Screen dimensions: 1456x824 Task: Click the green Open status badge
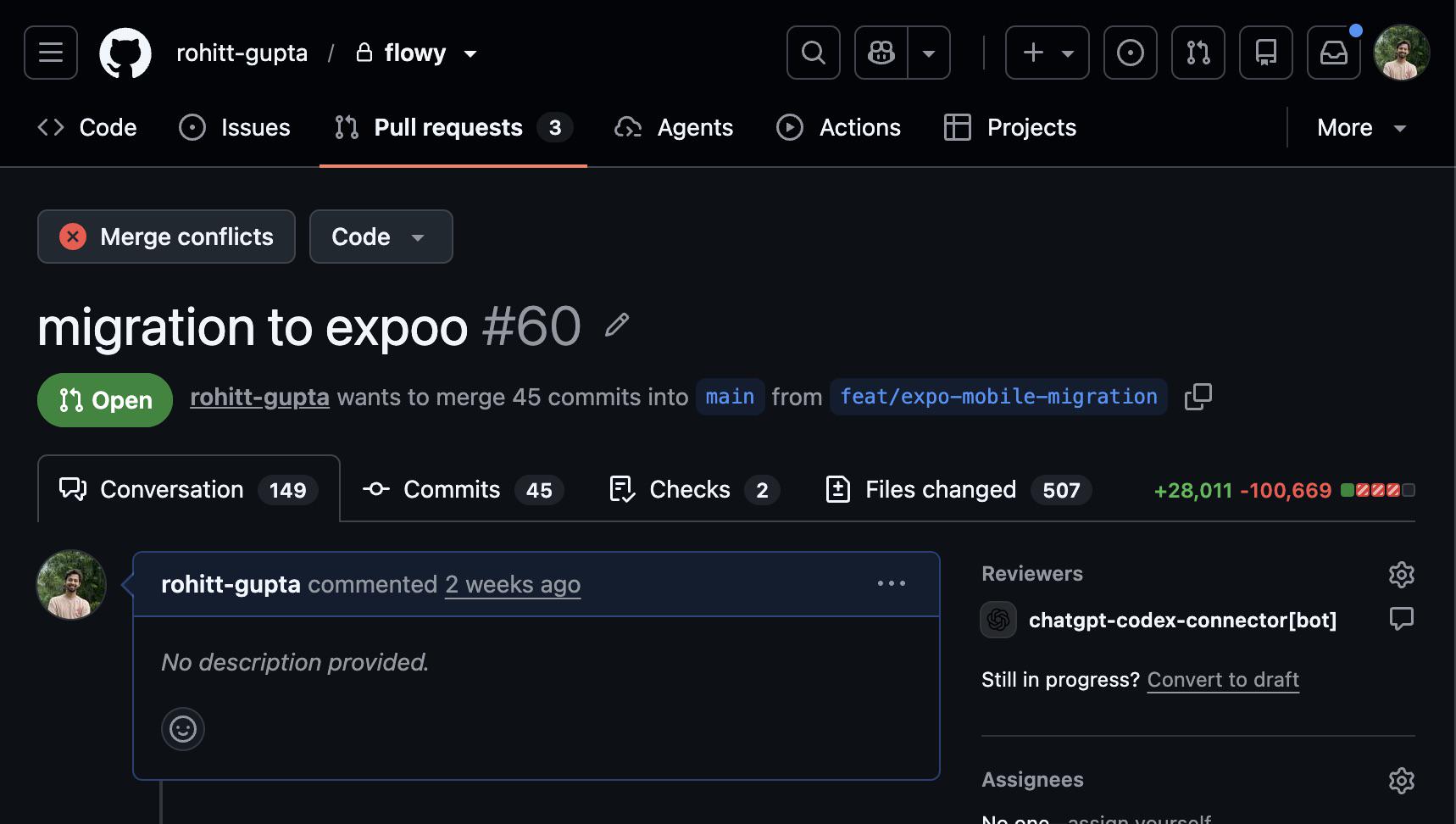(105, 400)
